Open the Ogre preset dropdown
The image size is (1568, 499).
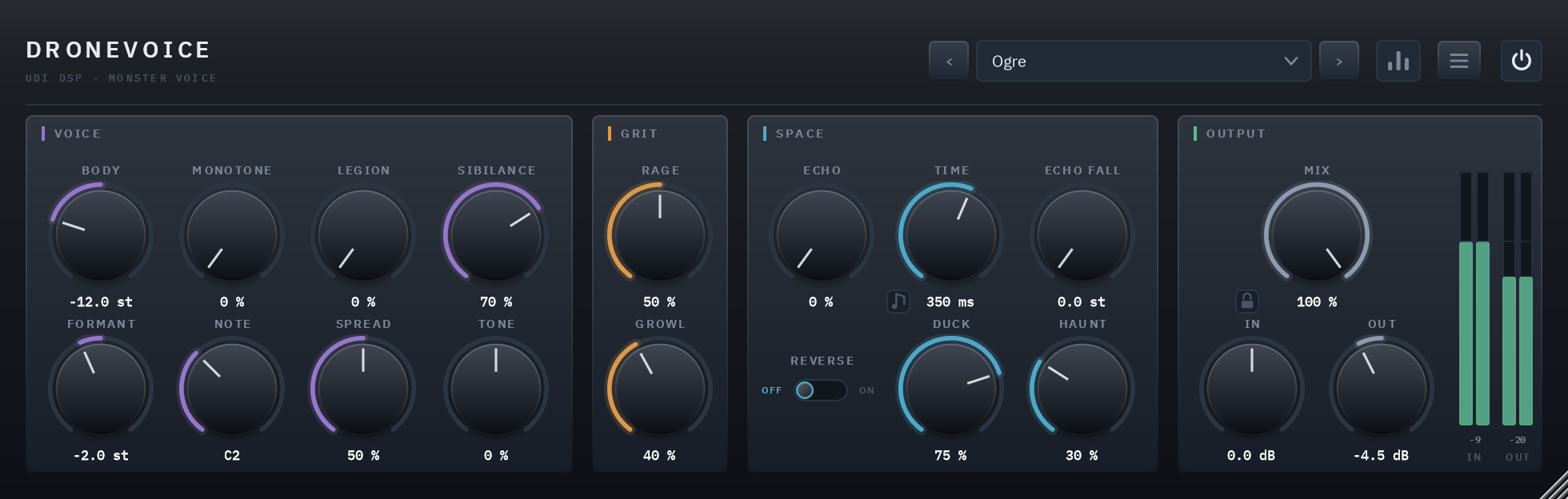click(1144, 61)
